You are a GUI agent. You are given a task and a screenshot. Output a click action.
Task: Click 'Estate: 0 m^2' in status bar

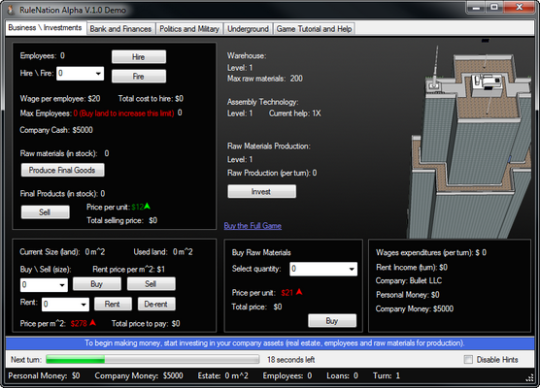coord(223,376)
